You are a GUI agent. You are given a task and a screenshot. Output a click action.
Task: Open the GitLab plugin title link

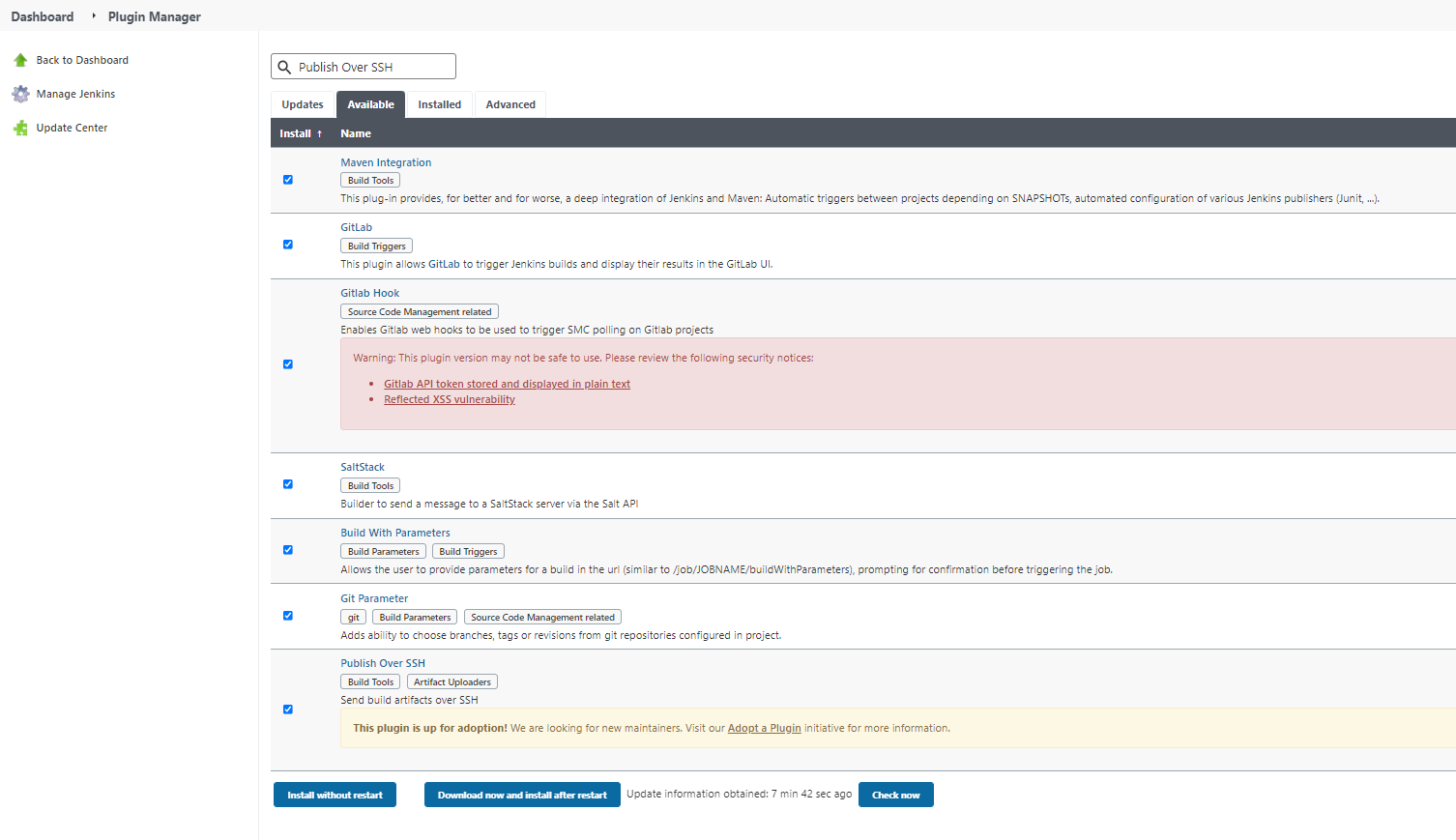pyautogui.click(x=356, y=227)
